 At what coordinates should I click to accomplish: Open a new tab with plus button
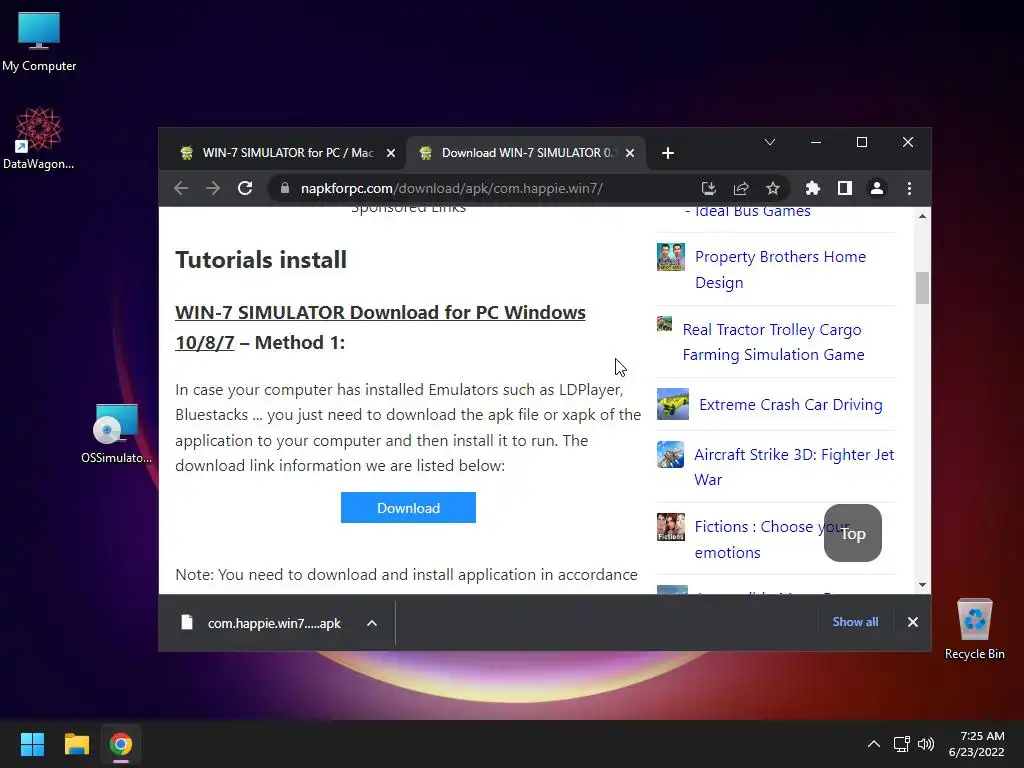tap(667, 153)
